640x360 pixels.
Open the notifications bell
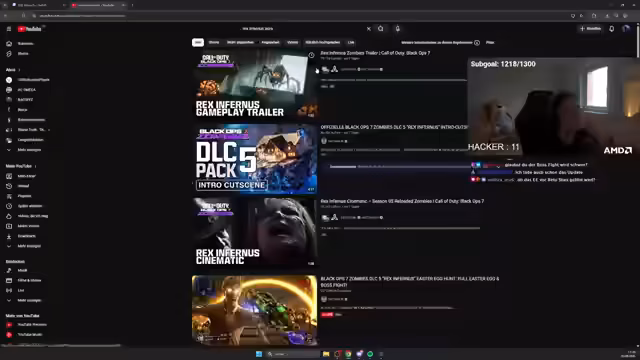[611, 29]
